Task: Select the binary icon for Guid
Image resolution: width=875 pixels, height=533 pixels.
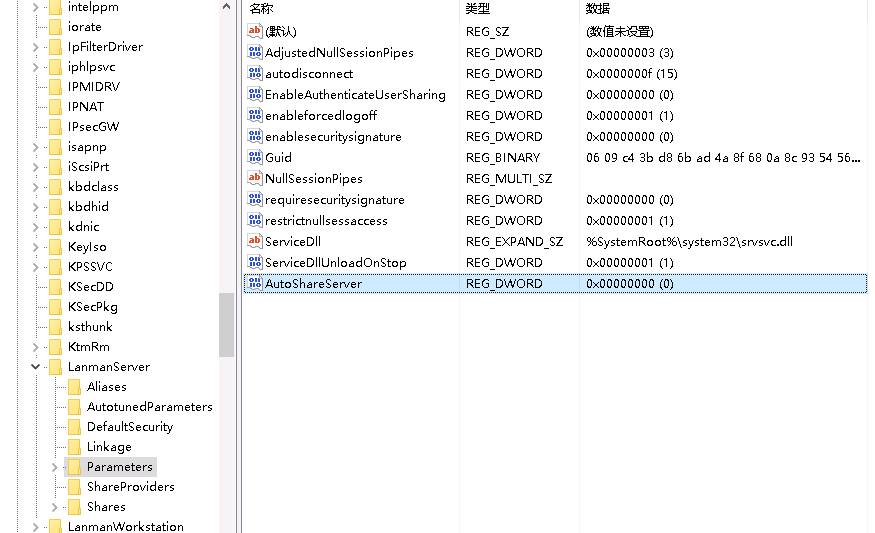Action: pyautogui.click(x=254, y=158)
